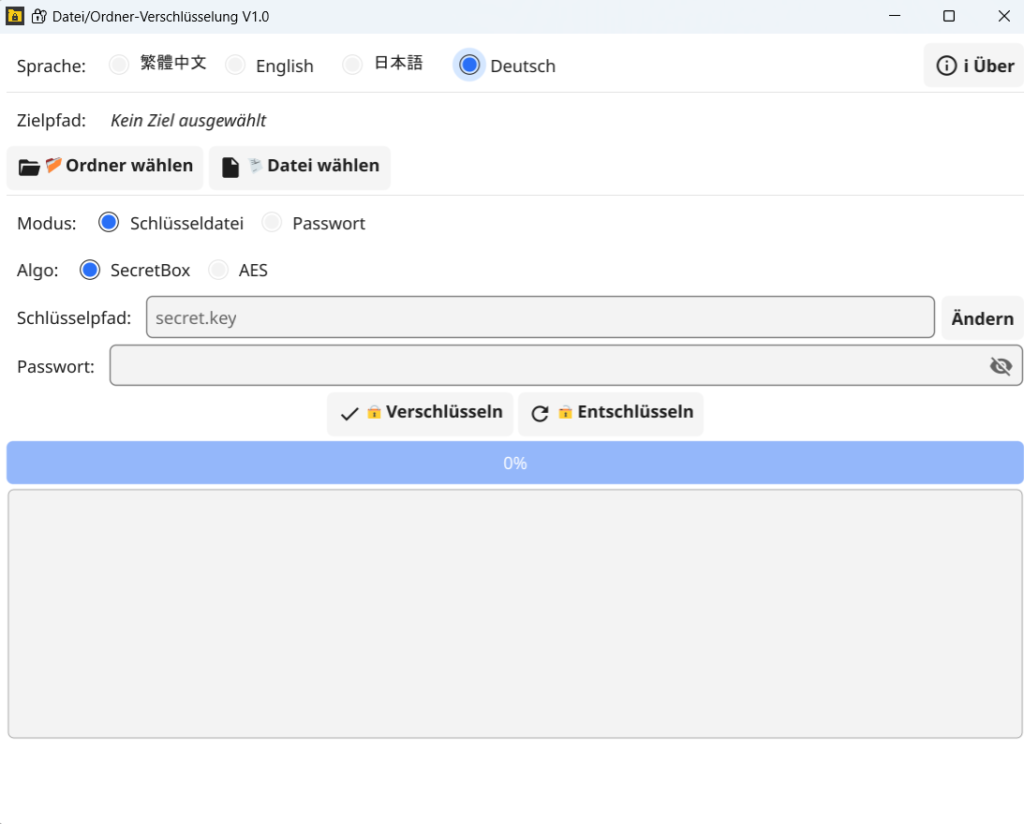Click the info circle icon on Über
1024x824 pixels.
pos(945,66)
